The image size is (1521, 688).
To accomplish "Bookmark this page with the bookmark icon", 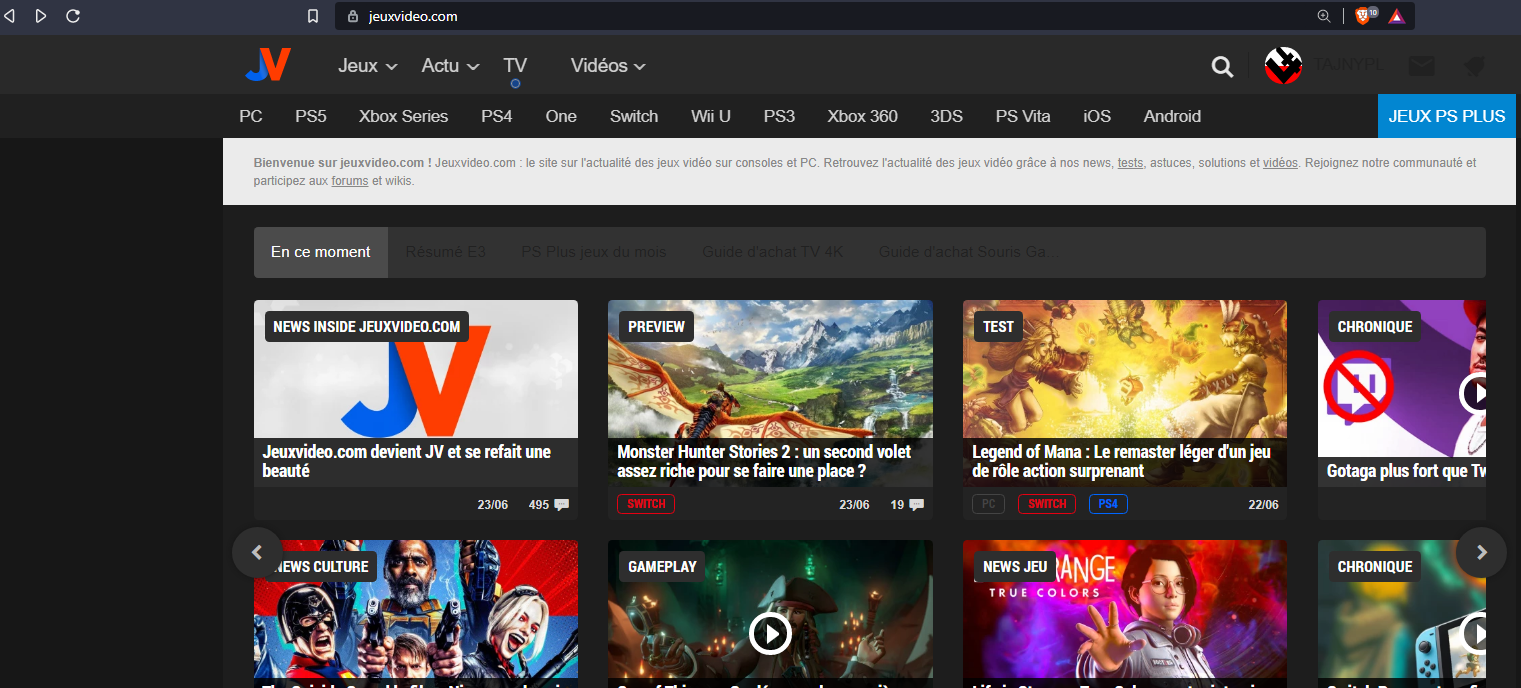I will [313, 16].
